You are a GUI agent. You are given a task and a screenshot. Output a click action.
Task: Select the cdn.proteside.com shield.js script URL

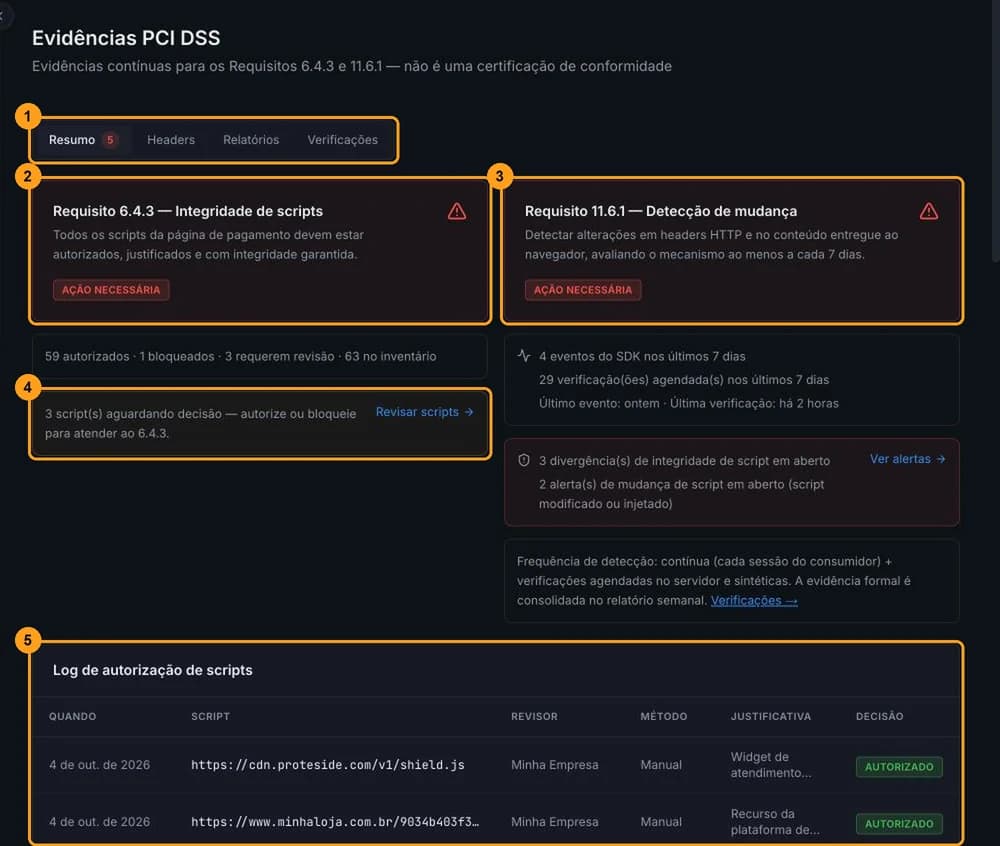coord(328,765)
